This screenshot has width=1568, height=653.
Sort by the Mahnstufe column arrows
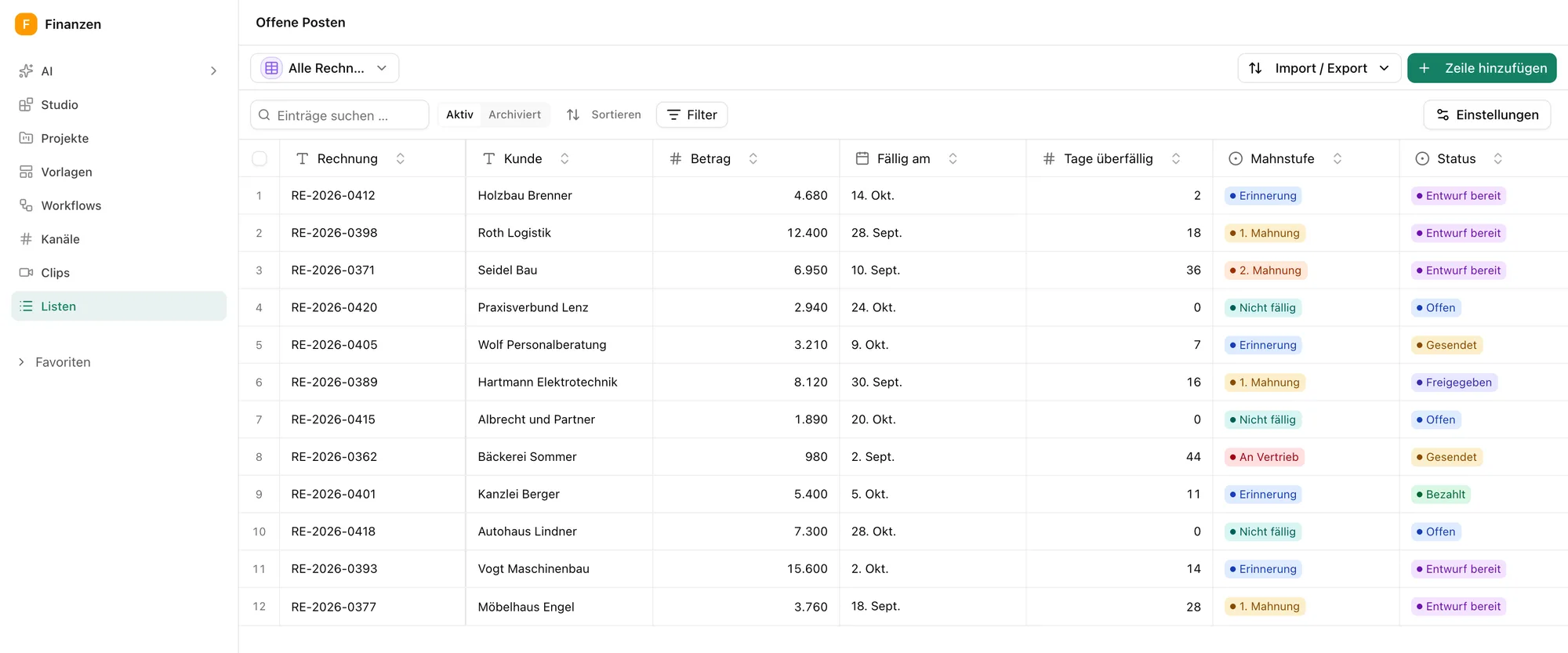1338,159
